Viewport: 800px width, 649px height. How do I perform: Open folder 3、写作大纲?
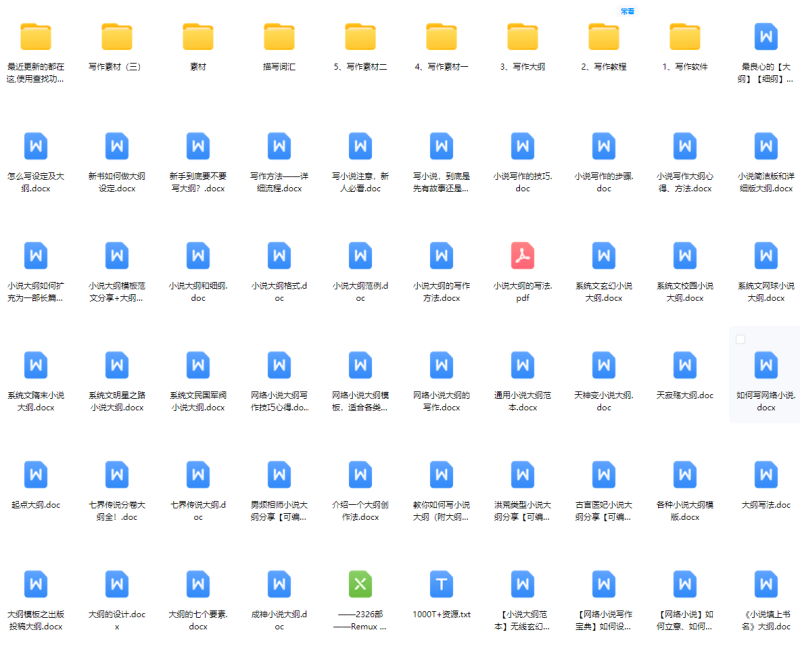pyautogui.click(x=522, y=37)
